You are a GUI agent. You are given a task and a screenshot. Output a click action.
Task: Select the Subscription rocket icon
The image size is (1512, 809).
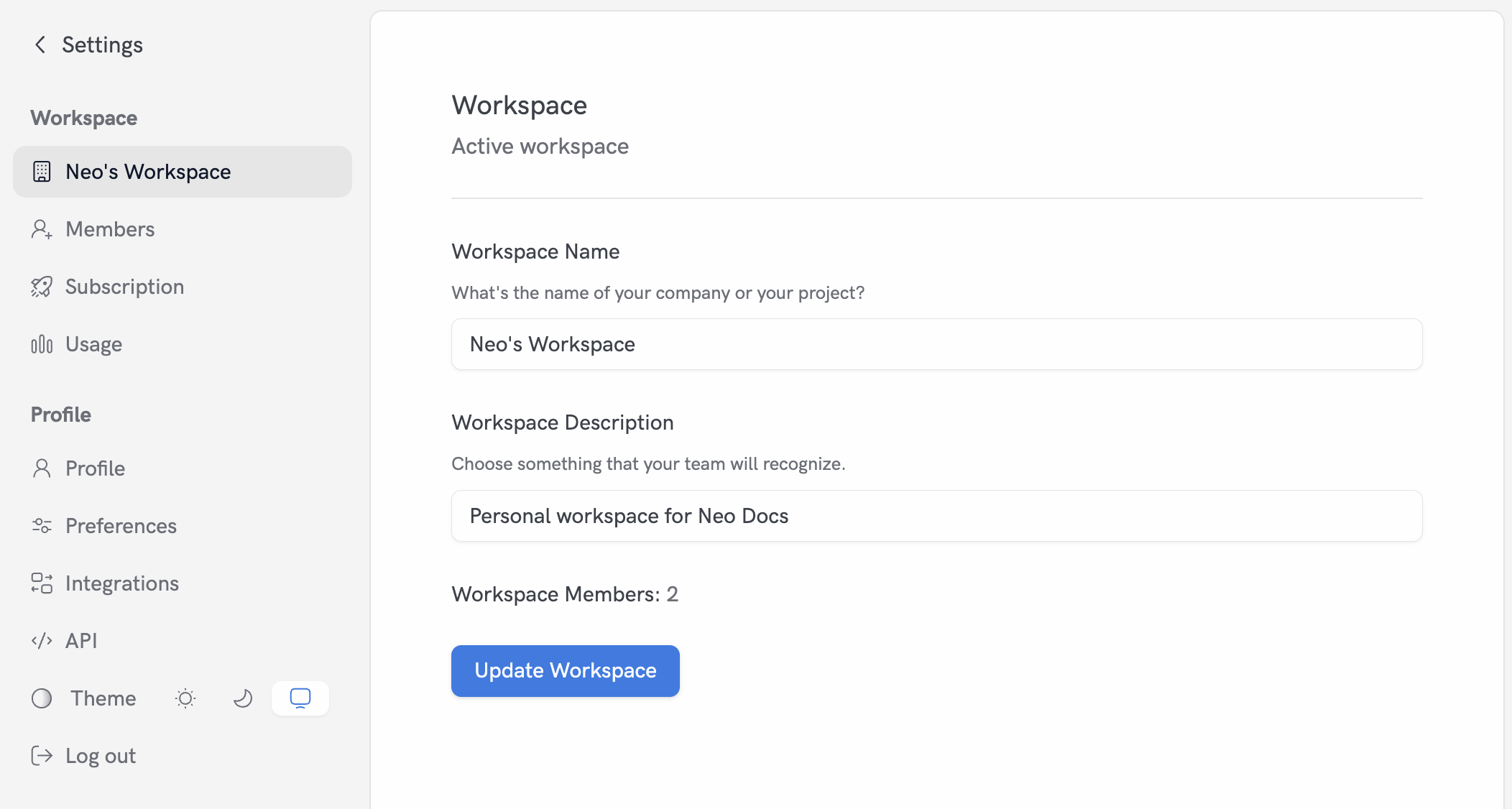pos(42,286)
